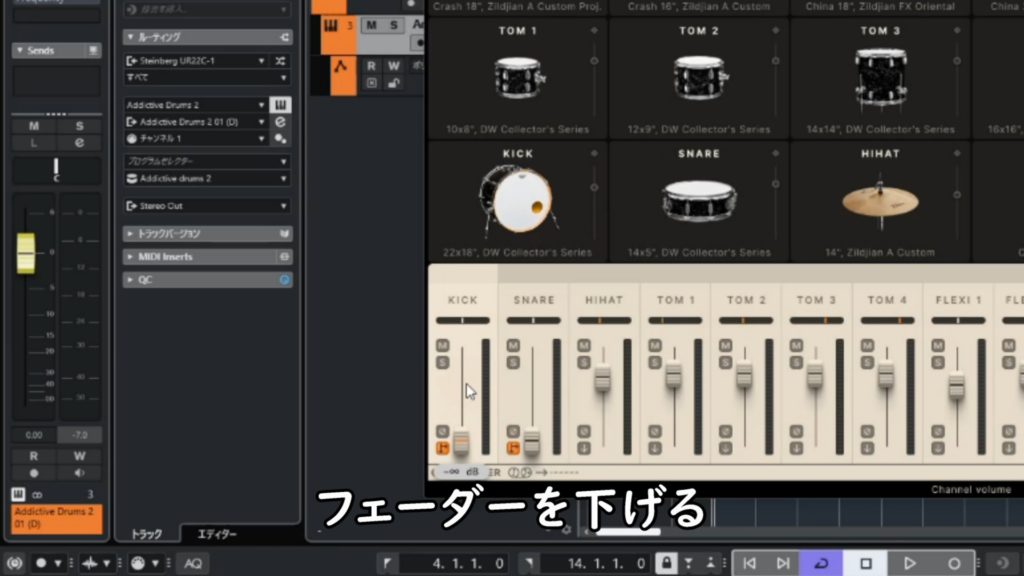Click the HIHAT channel volume fader
The height and width of the screenshot is (576, 1024).
[602, 378]
